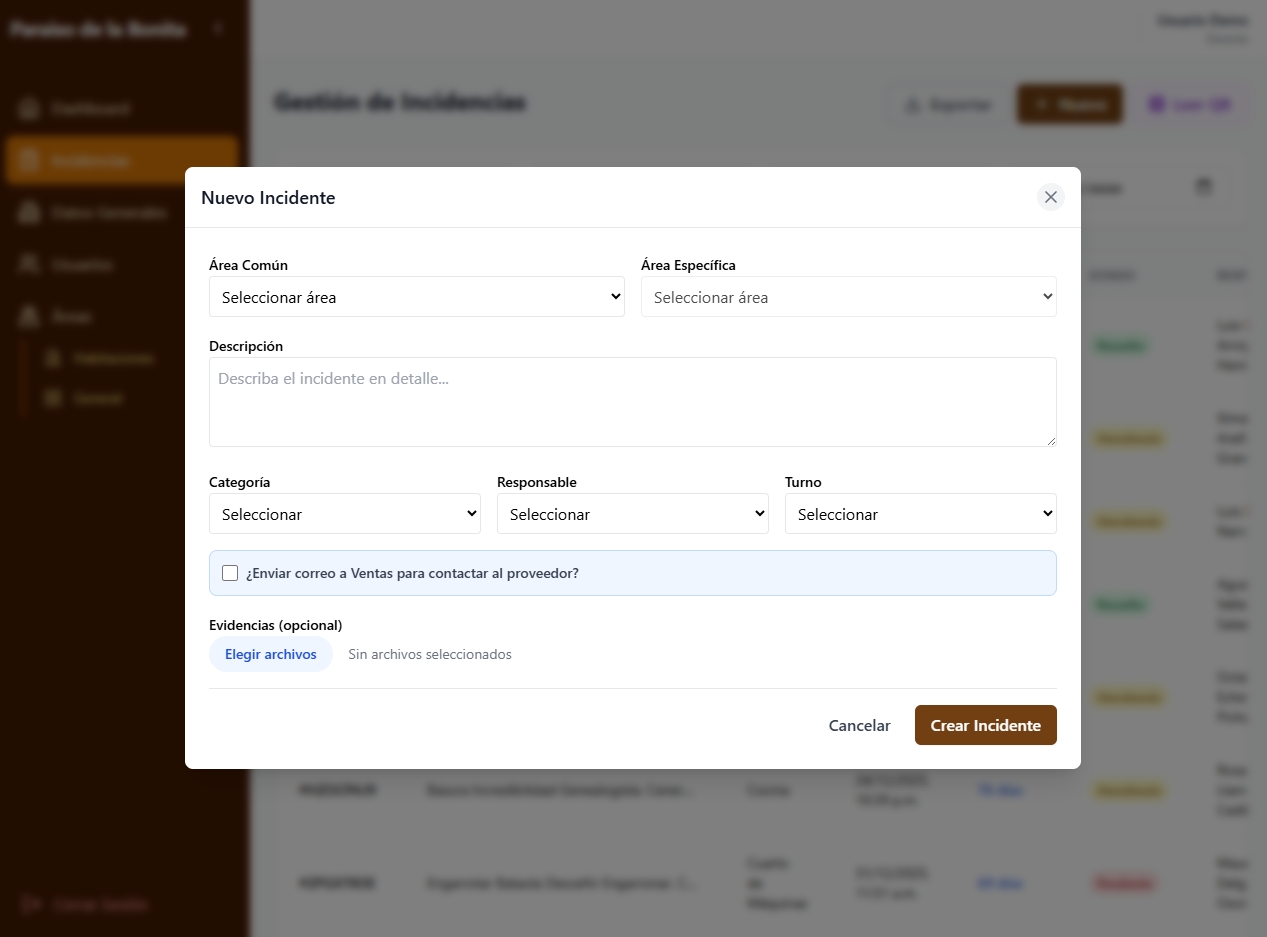Expand the Categoría select list

(344, 514)
